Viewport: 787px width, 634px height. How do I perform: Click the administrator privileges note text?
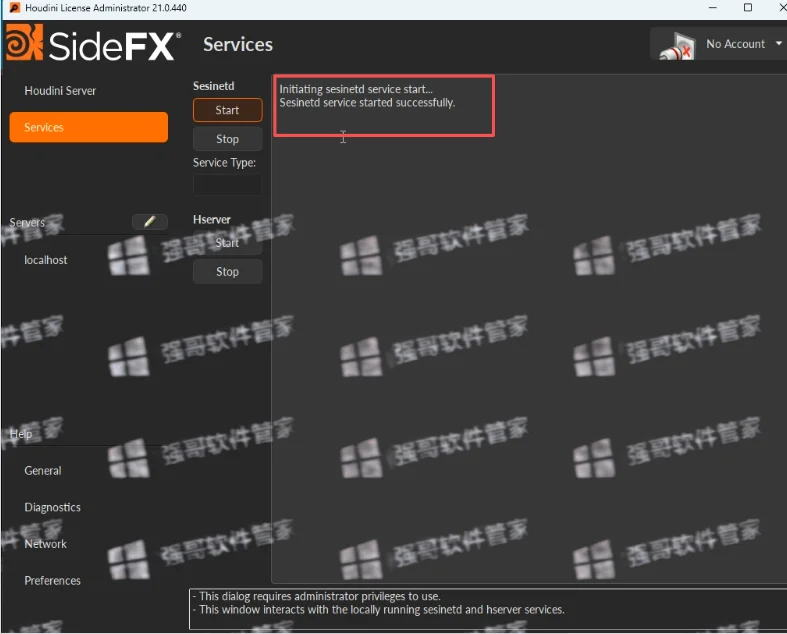[x=319, y=596]
